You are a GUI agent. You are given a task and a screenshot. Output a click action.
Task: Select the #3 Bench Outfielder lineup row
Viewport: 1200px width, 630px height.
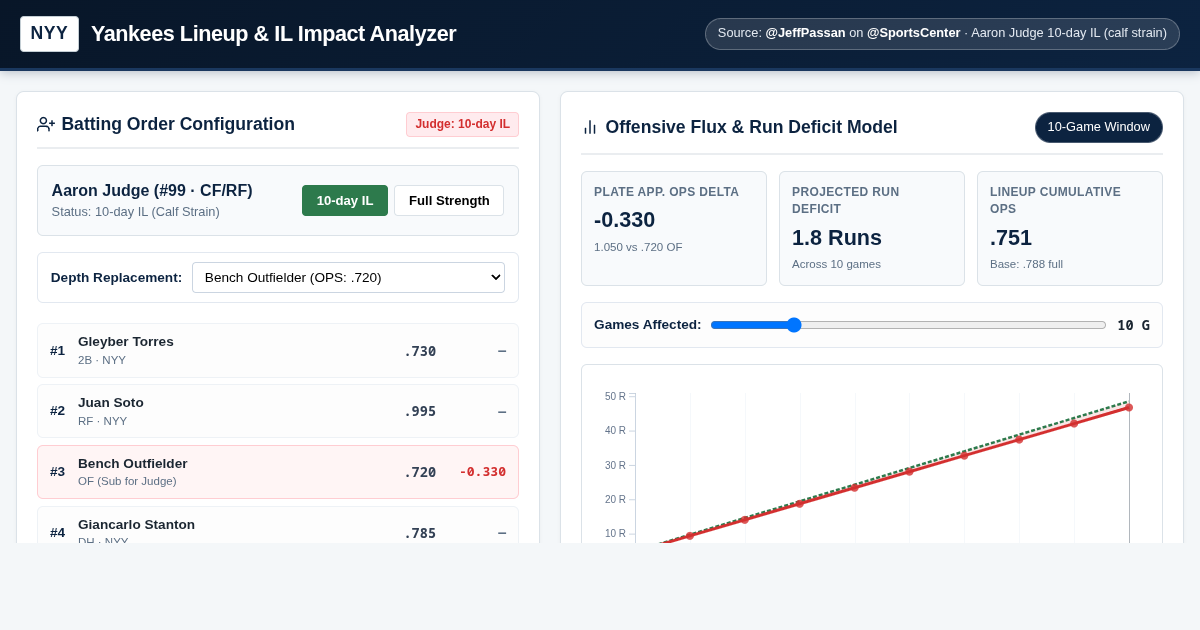coord(278,472)
